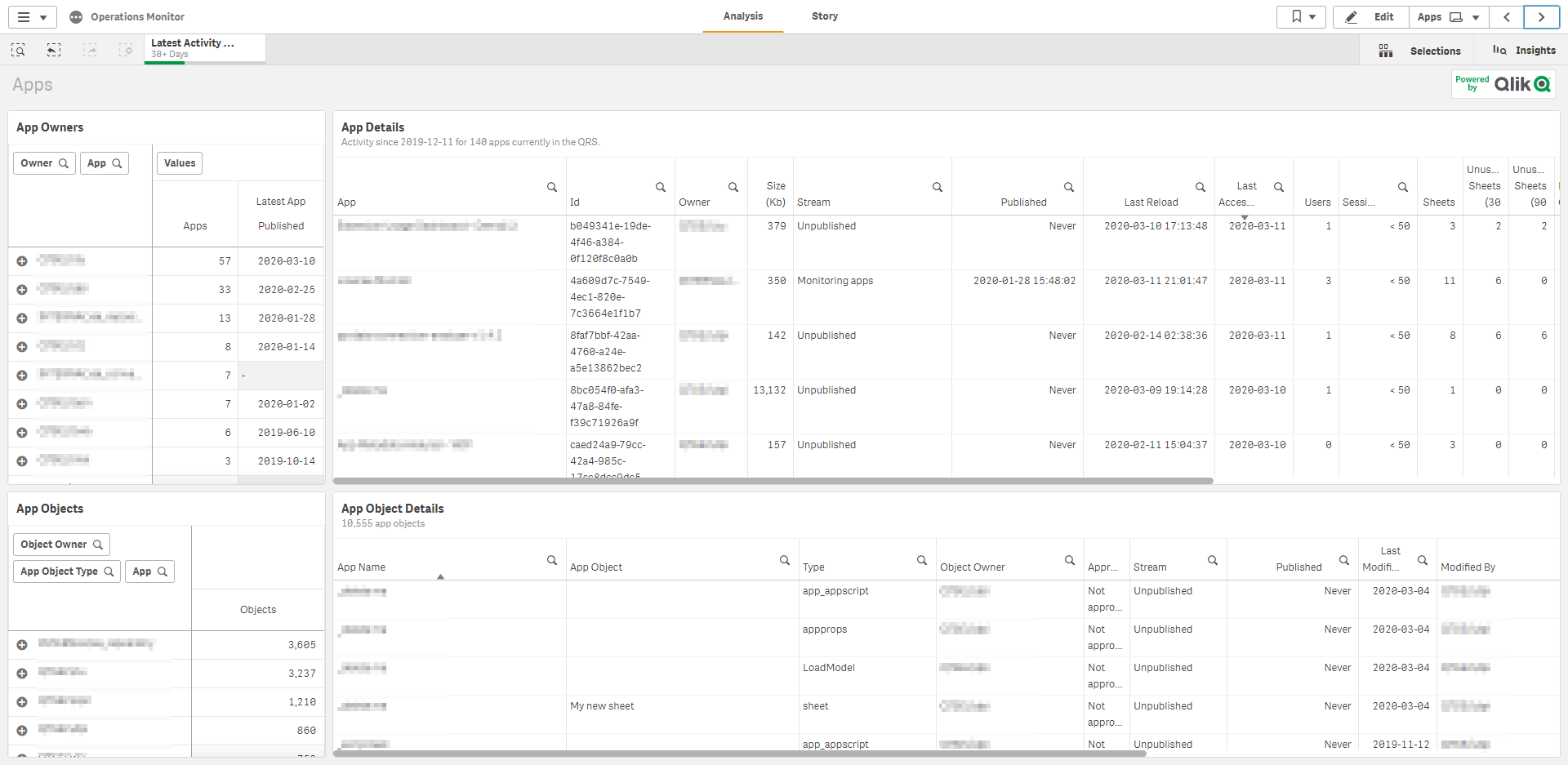Go to the next sheet arrow

(x=1541, y=17)
